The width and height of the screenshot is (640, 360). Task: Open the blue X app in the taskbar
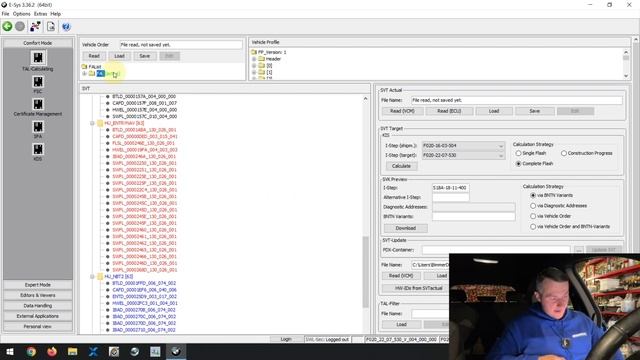click(x=93, y=351)
